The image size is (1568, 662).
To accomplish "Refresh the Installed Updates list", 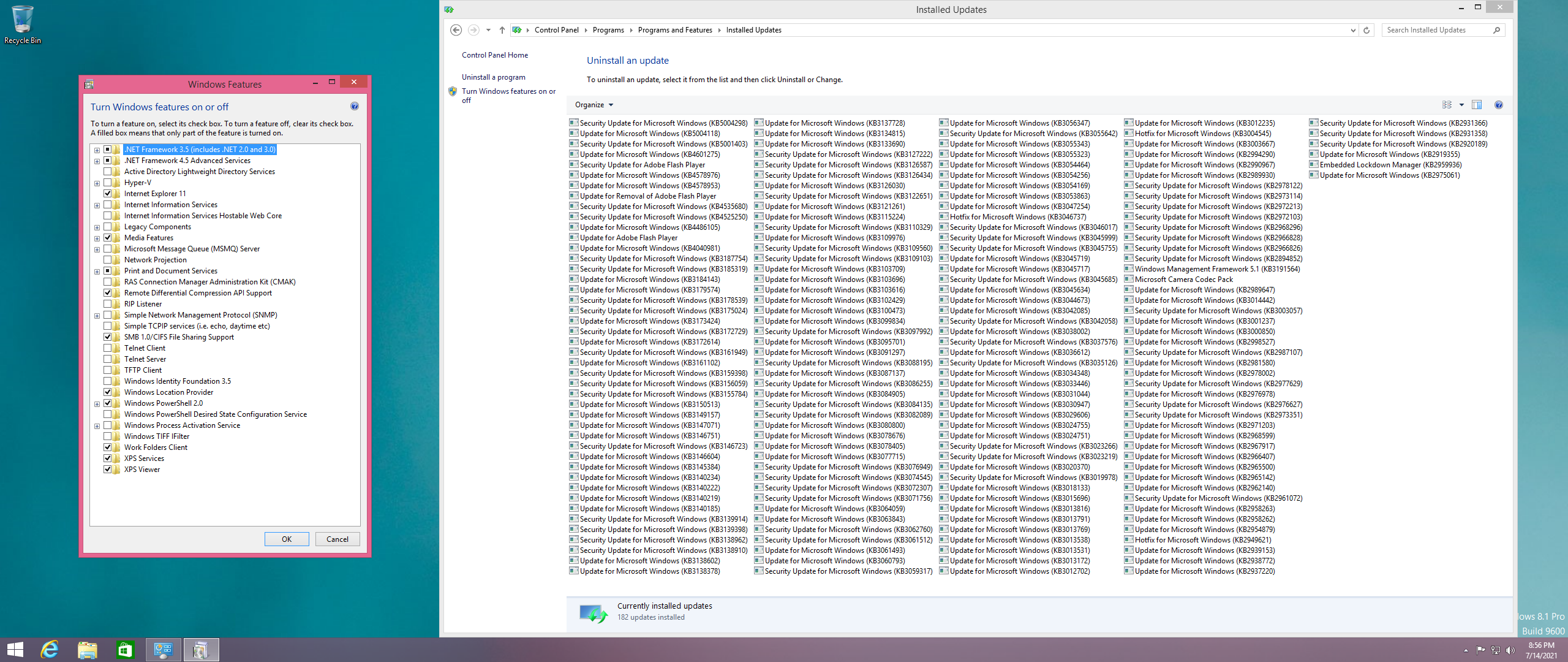I will tap(1366, 30).
